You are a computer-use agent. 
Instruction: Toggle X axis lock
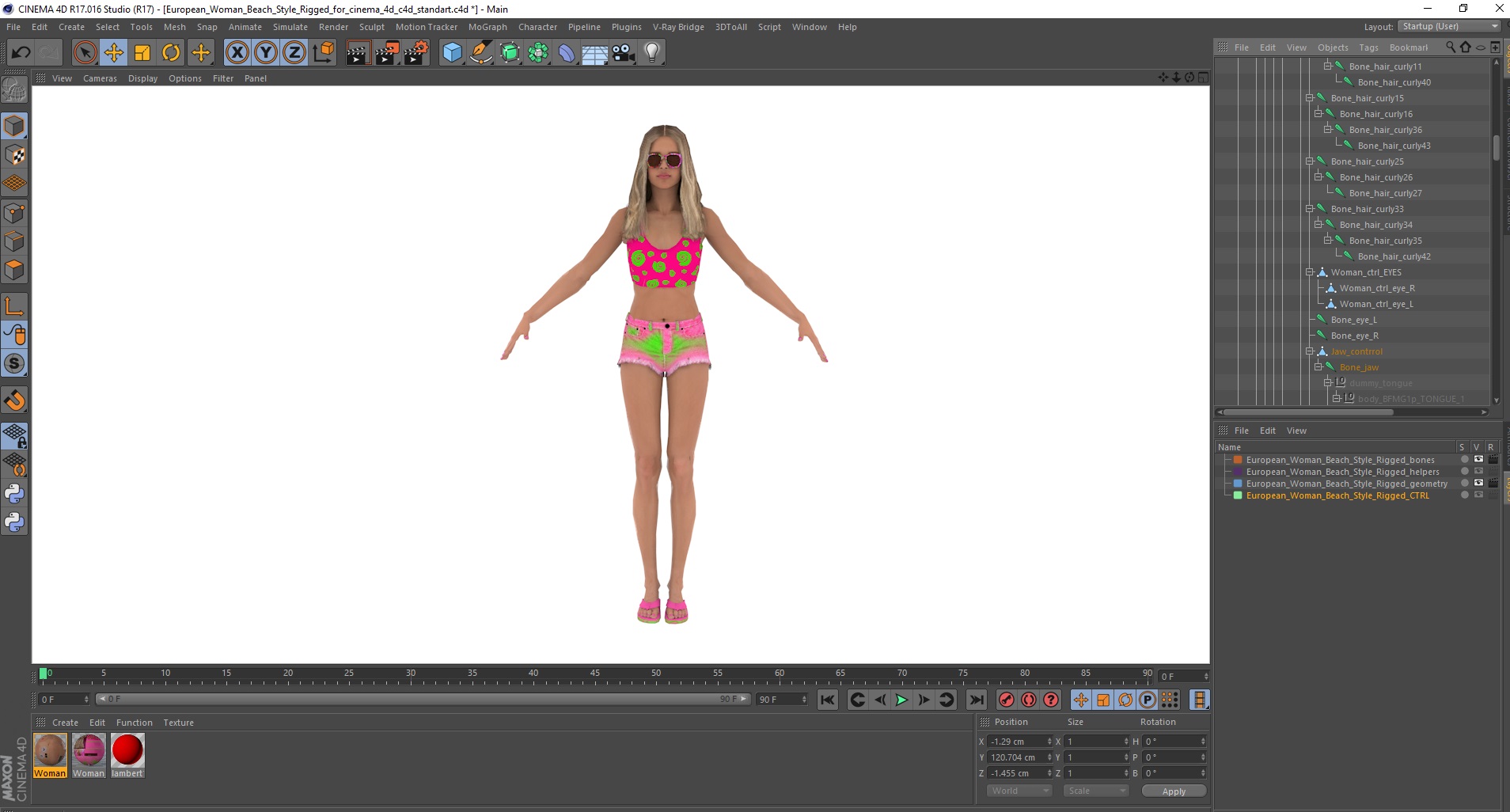237,53
